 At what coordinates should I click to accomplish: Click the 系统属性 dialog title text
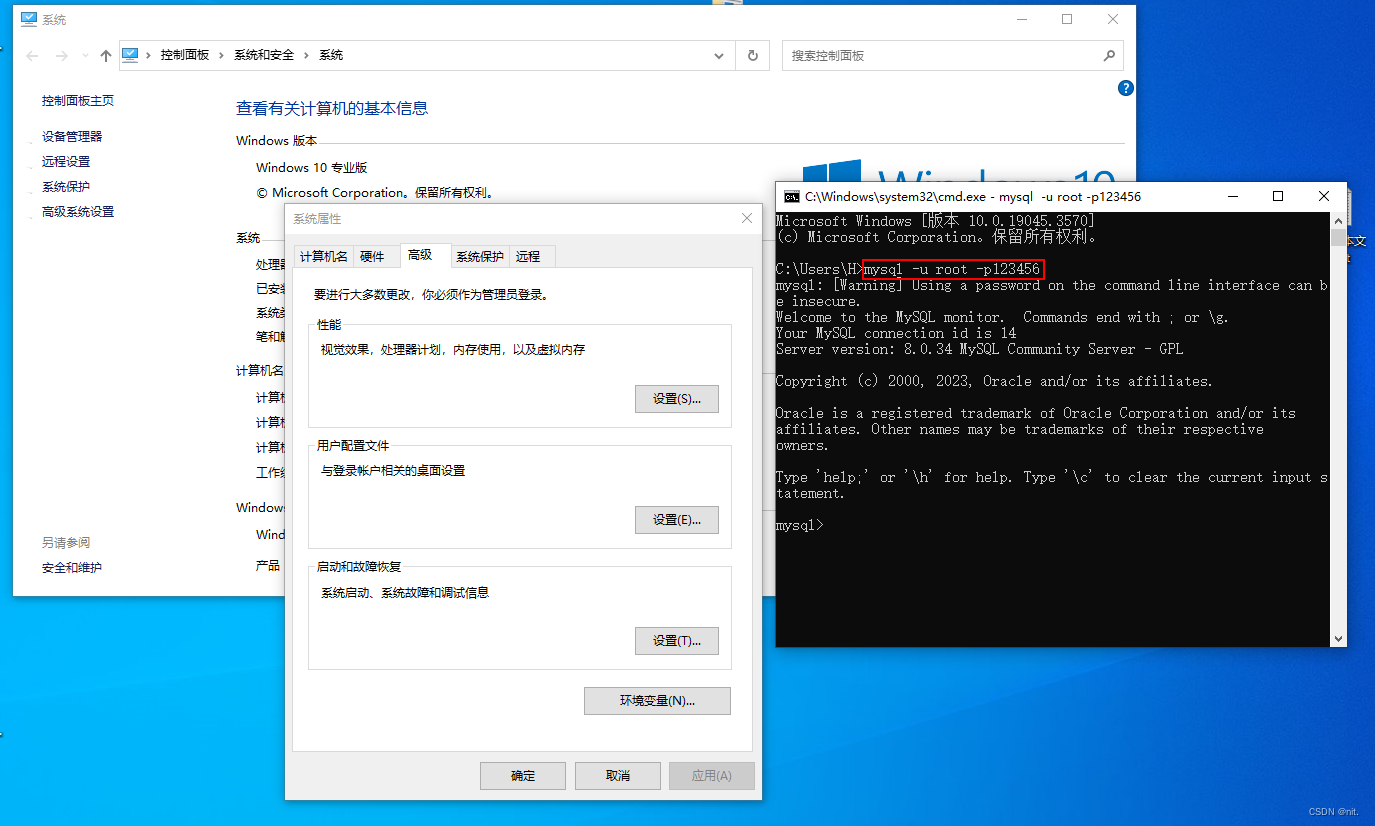[x=317, y=219]
